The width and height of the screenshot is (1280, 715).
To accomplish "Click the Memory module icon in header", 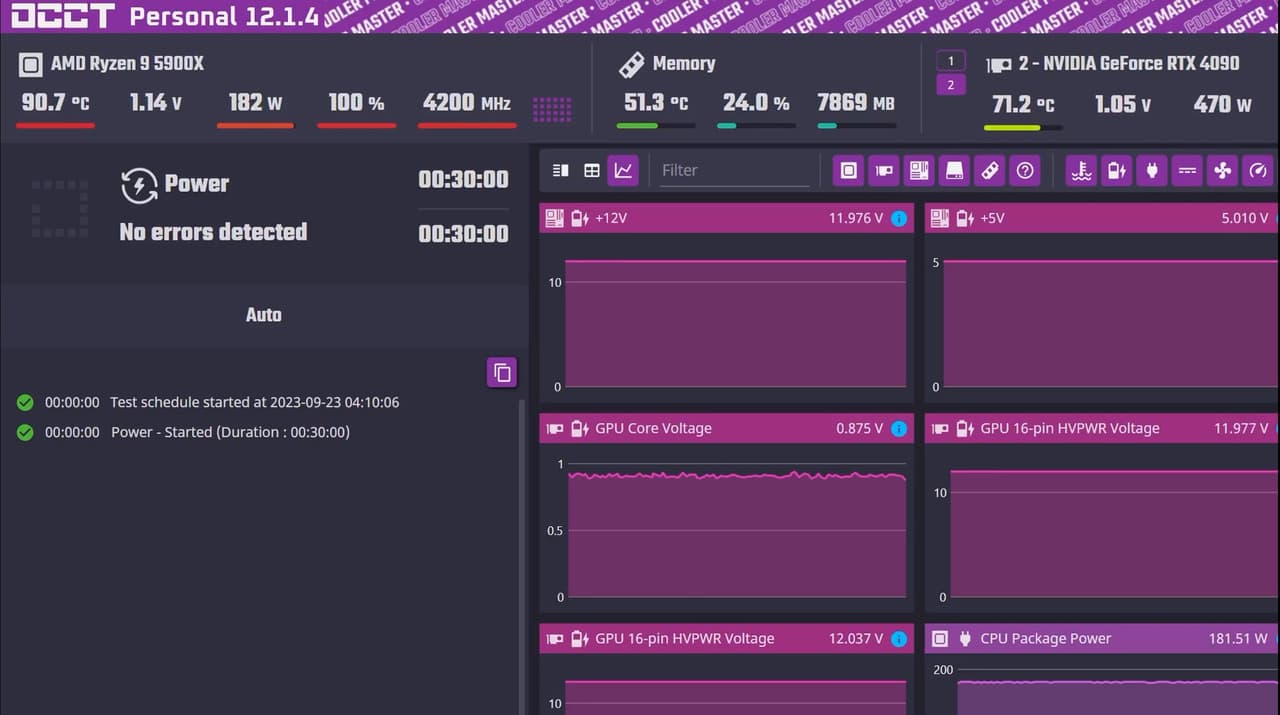I will [631, 65].
